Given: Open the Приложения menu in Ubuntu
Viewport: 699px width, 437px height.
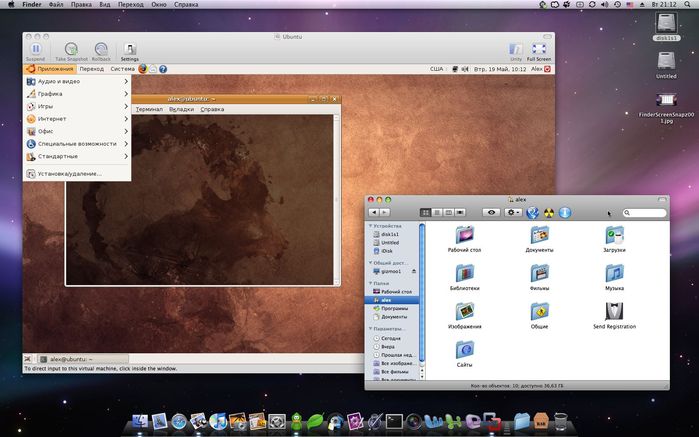Looking at the screenshot, I should 50,69.
